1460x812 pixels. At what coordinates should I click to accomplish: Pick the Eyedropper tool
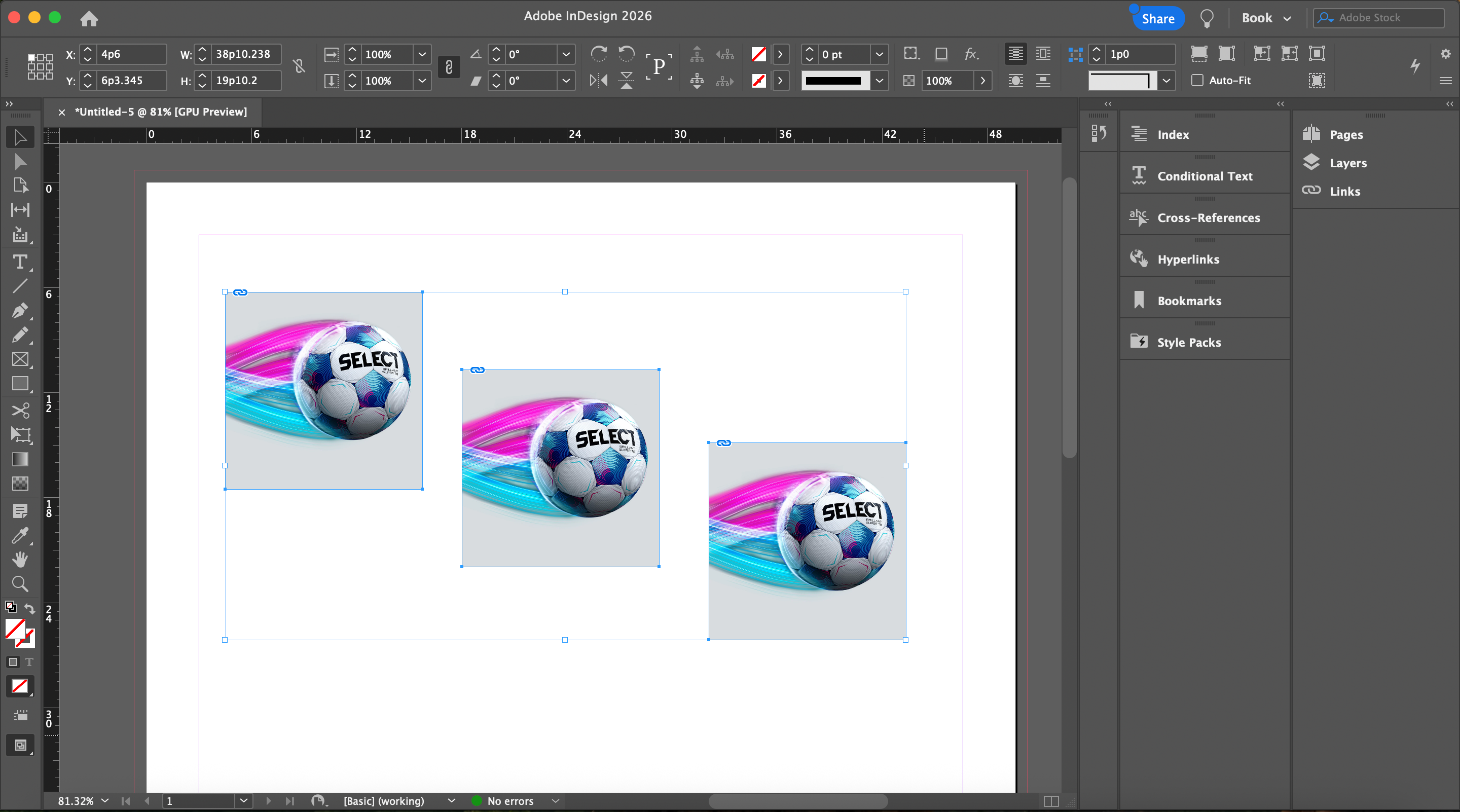point(20,534)
